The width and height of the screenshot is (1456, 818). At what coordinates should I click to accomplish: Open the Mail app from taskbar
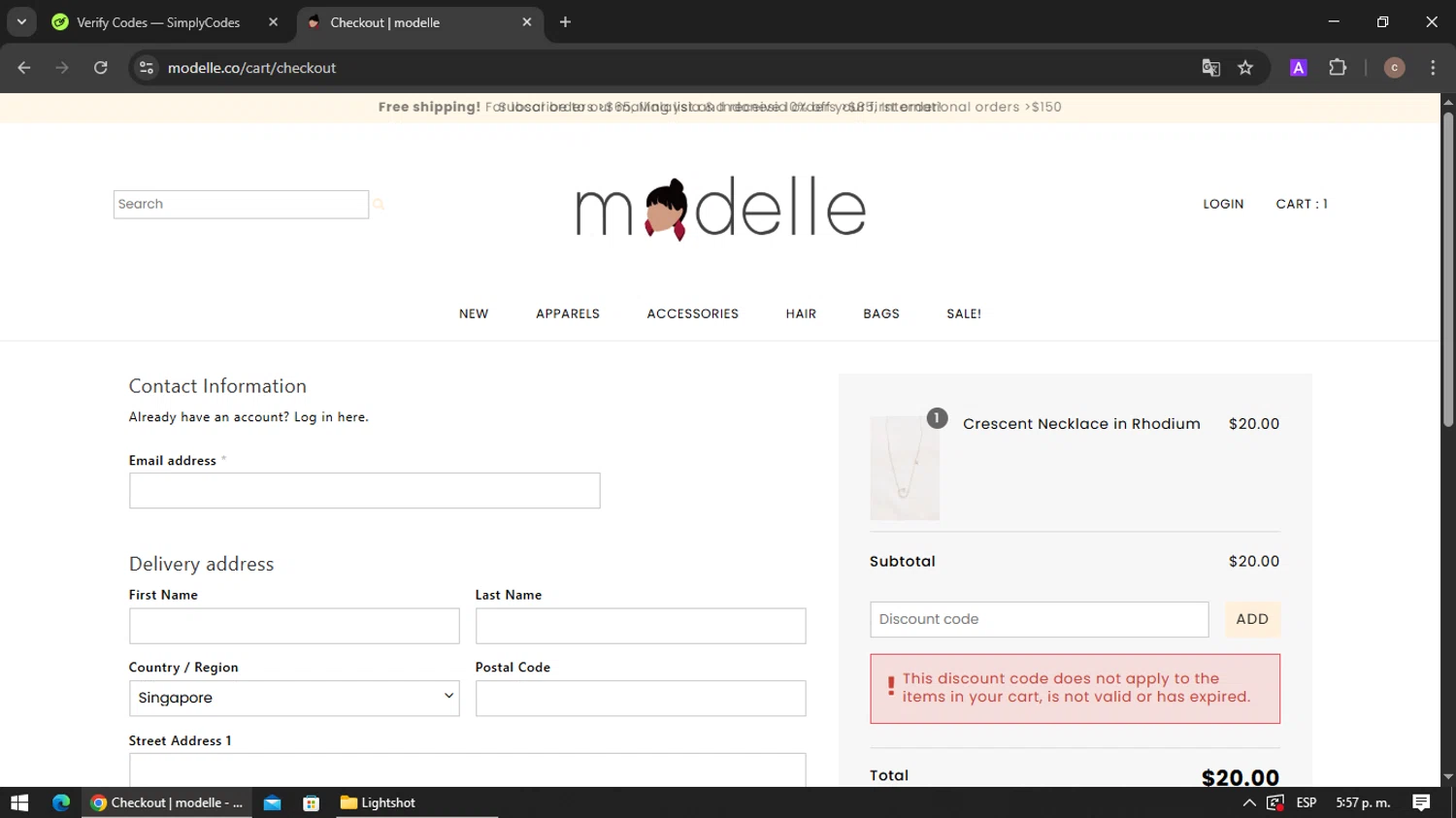point(273,803)
